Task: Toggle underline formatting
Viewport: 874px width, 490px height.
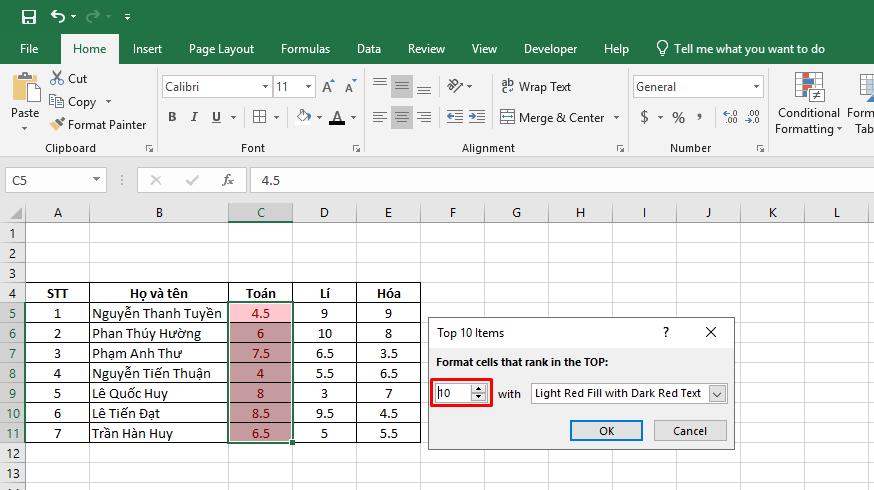Action: [x=216, y=117]
